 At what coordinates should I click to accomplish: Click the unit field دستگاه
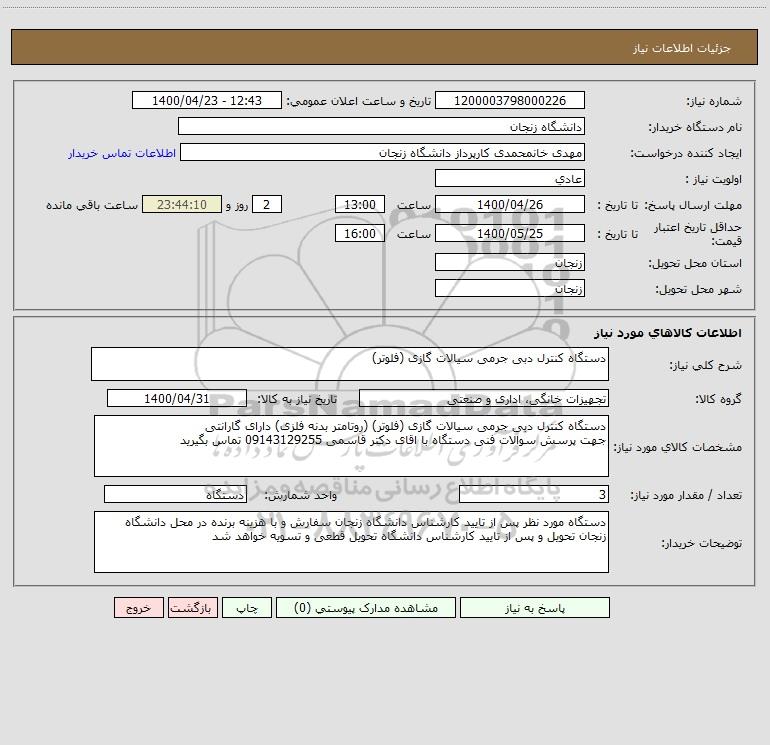[x=175, y=495]
